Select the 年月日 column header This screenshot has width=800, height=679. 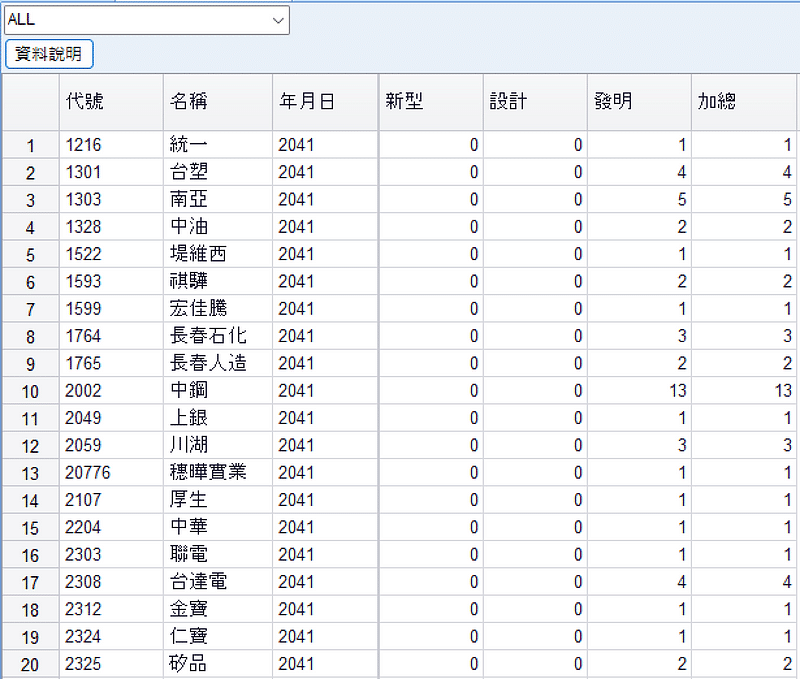pos(326,102)
